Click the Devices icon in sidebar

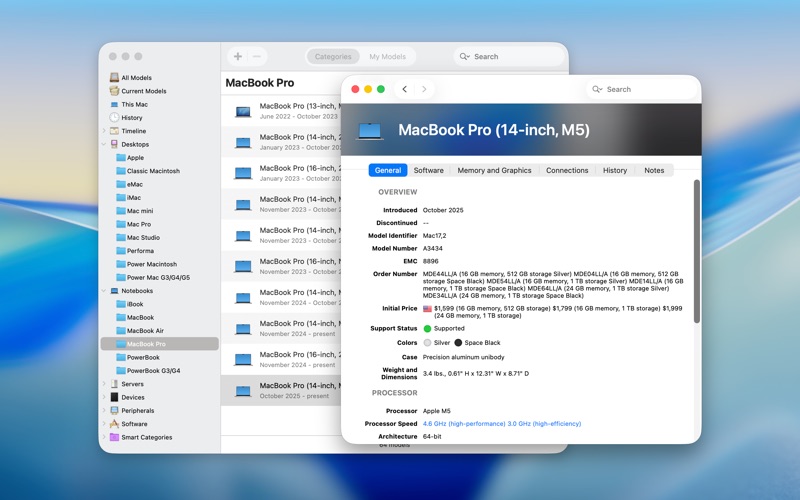(114, 397)
